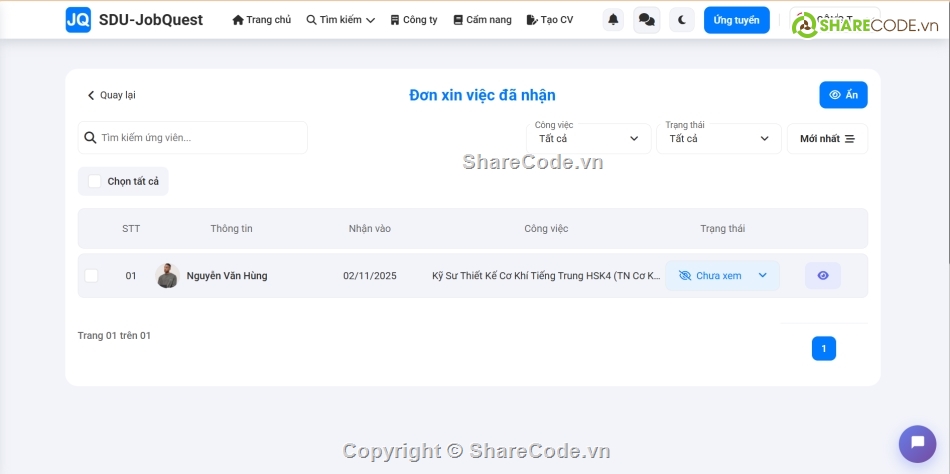Screen dimensions: 950x474
Task: Click Nguyễn Văn Hùng's avatar
Action: [167, 276]
